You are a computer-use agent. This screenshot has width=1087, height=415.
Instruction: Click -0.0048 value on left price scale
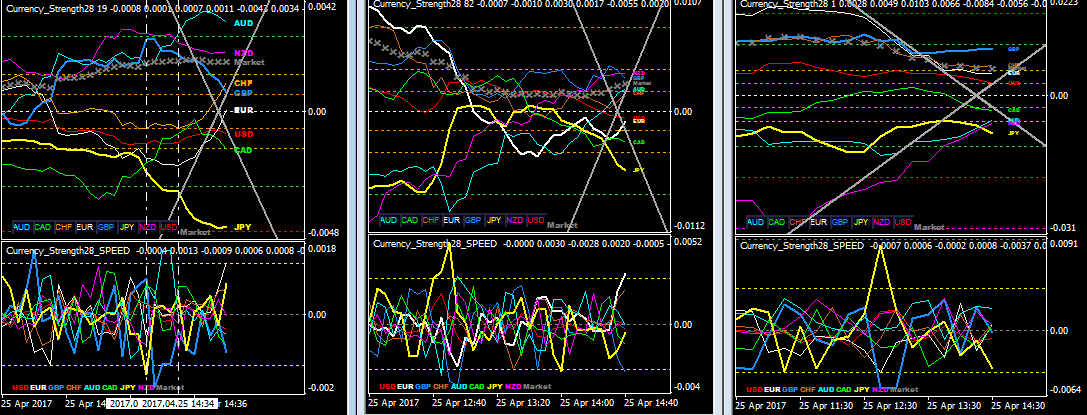click(x=320, y=232)
